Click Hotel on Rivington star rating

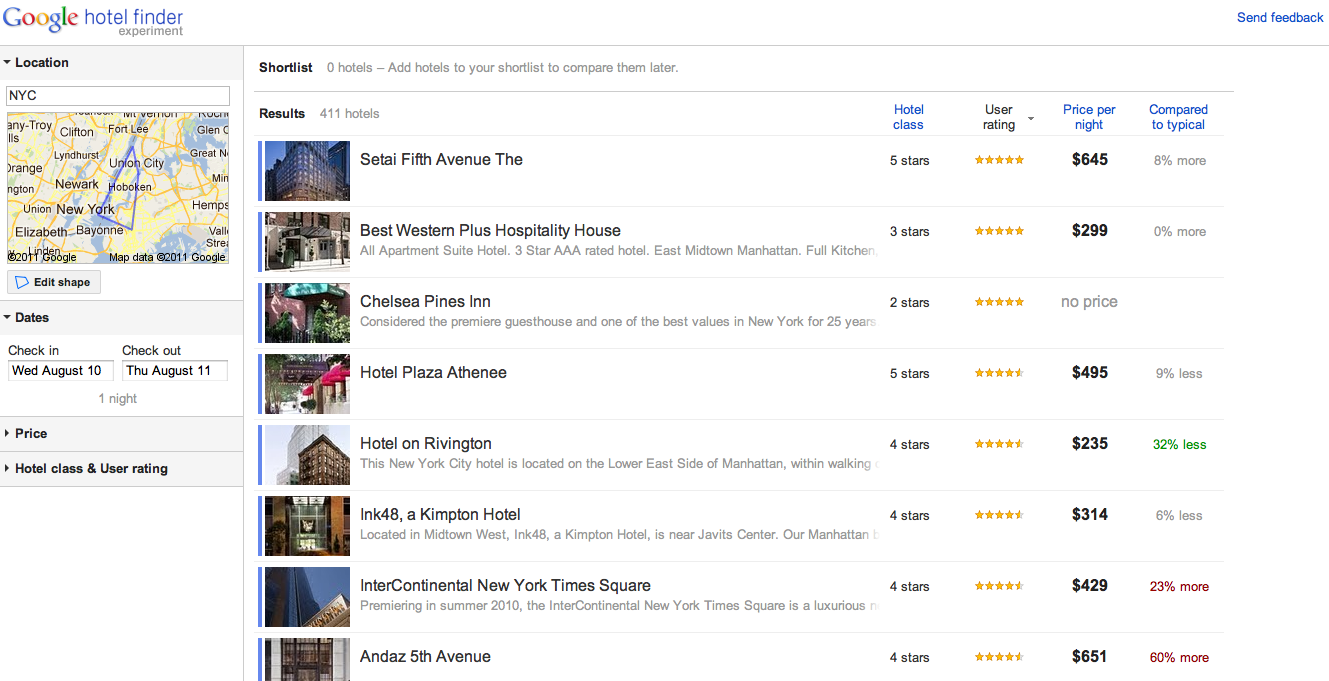click(x=999, y=444)
